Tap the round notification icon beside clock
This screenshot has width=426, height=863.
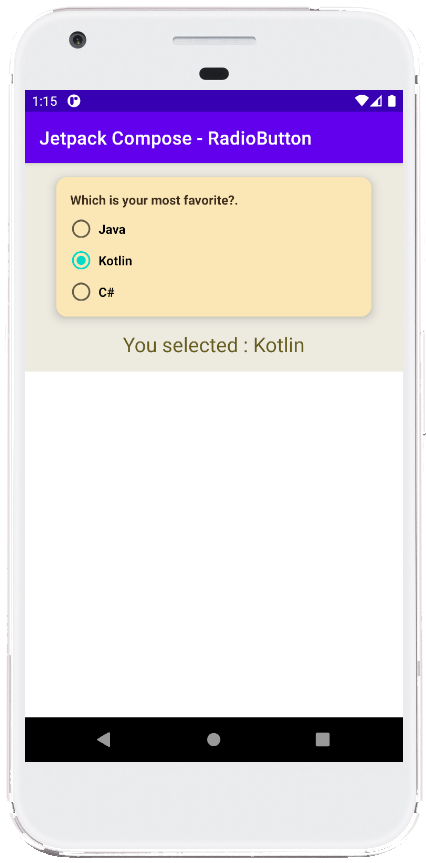(74, 101)
